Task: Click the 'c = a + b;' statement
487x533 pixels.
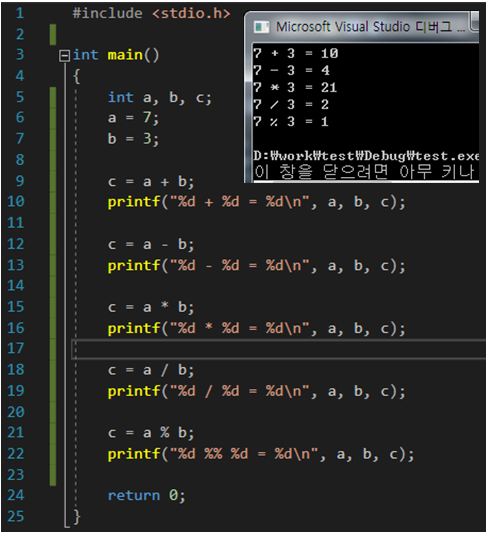Action: [151, 182]
